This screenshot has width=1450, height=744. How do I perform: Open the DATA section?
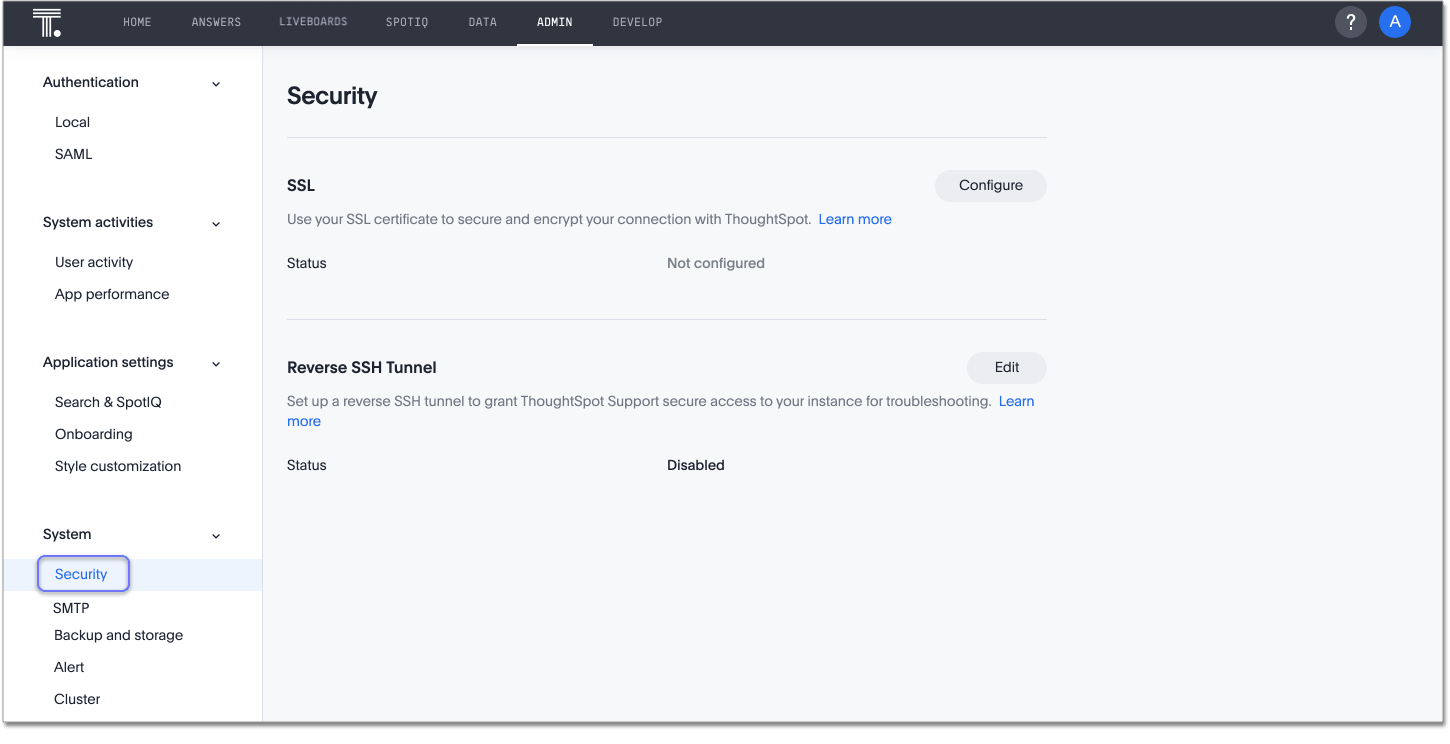pos(482,21)
